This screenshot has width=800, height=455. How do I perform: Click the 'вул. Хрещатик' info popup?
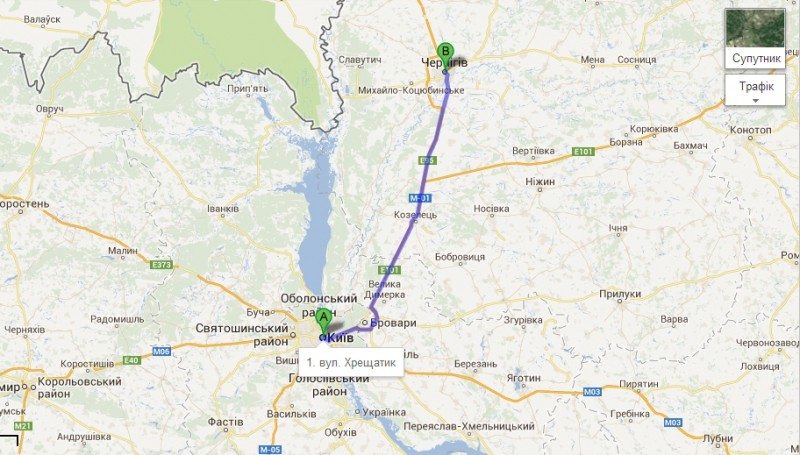coord(351,363)
